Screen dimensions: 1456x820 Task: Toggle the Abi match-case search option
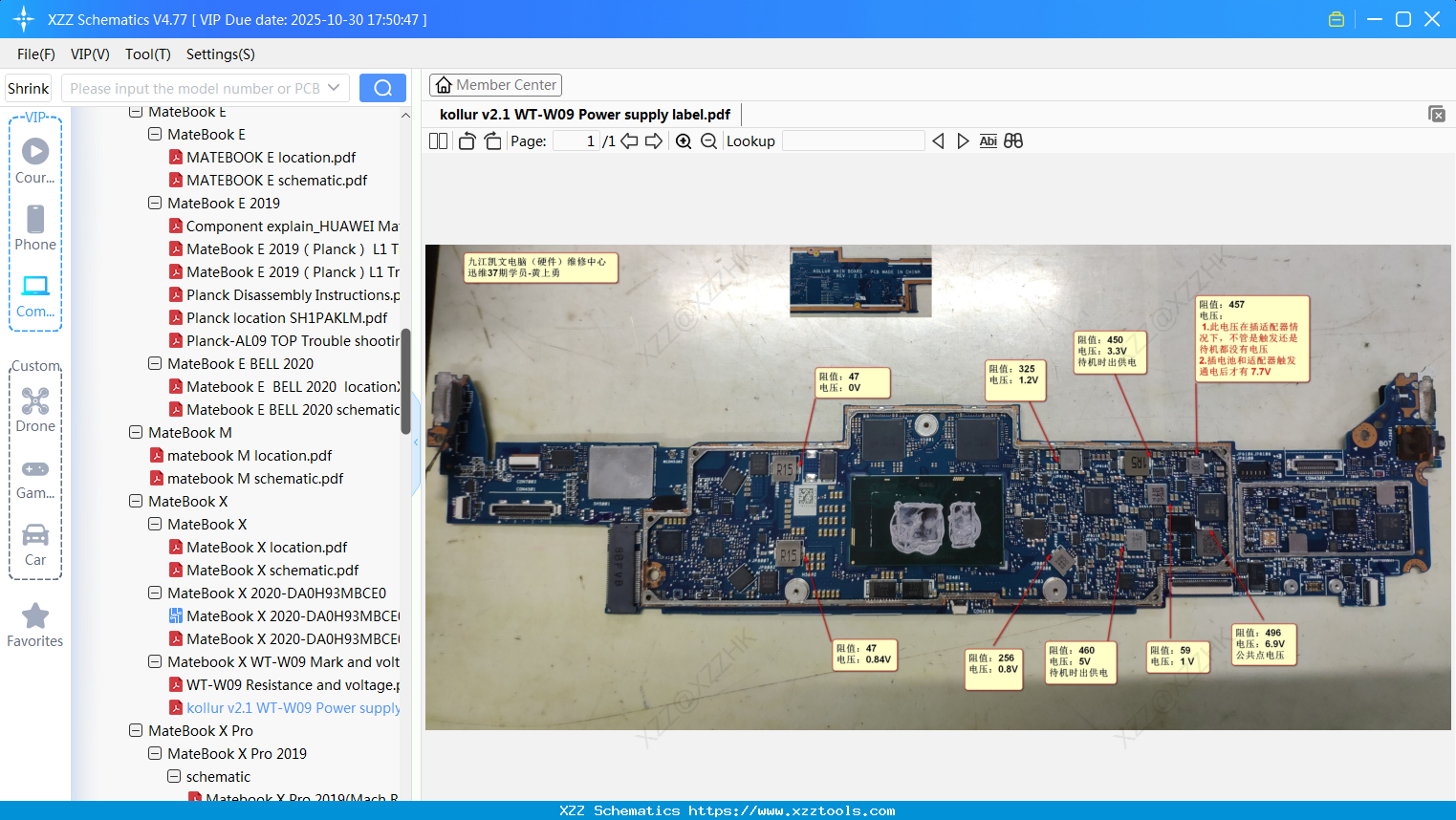click(989, 141)
